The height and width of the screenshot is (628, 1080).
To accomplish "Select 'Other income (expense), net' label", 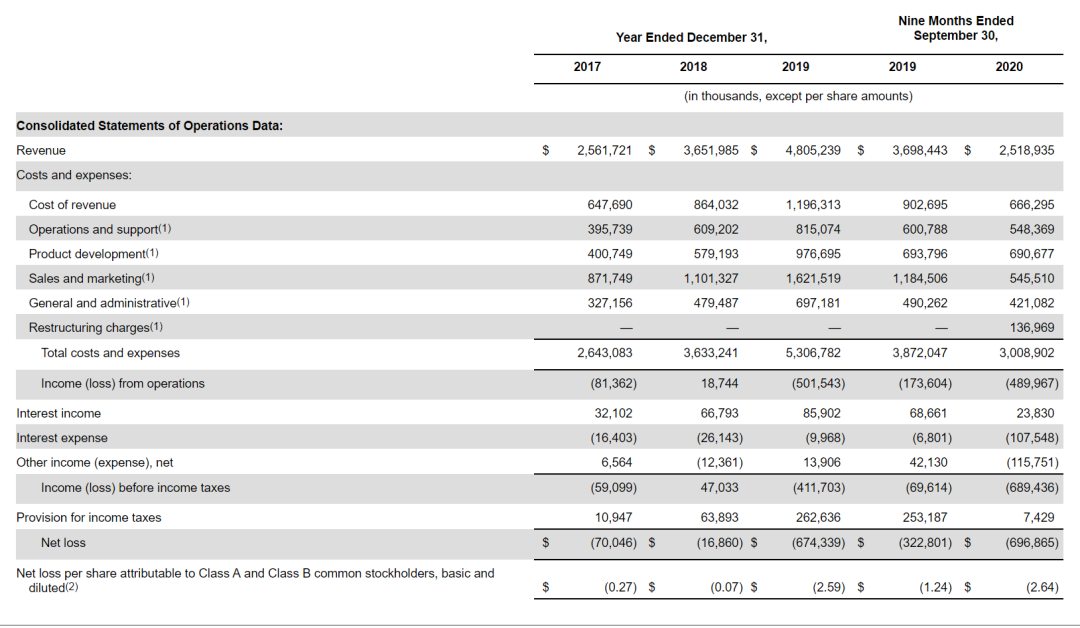I will (x=95, y=463).
